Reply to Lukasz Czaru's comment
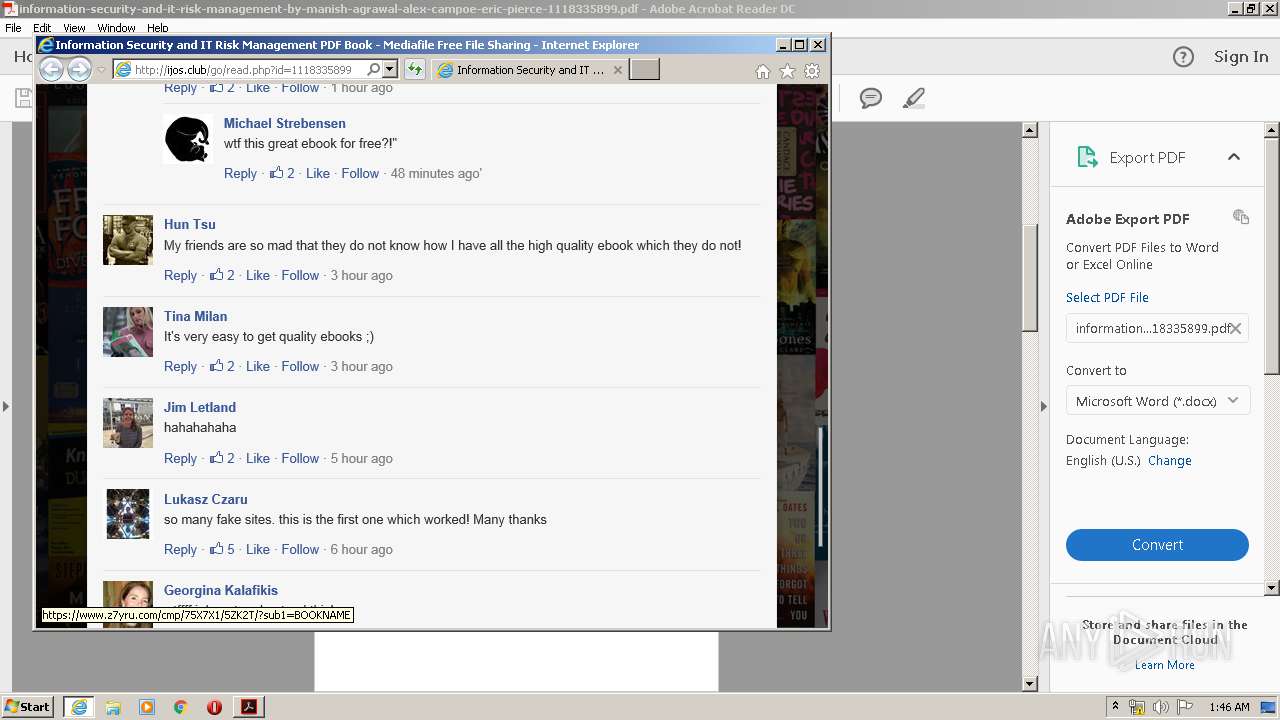Screen dimensions: 1280x720 180,549
